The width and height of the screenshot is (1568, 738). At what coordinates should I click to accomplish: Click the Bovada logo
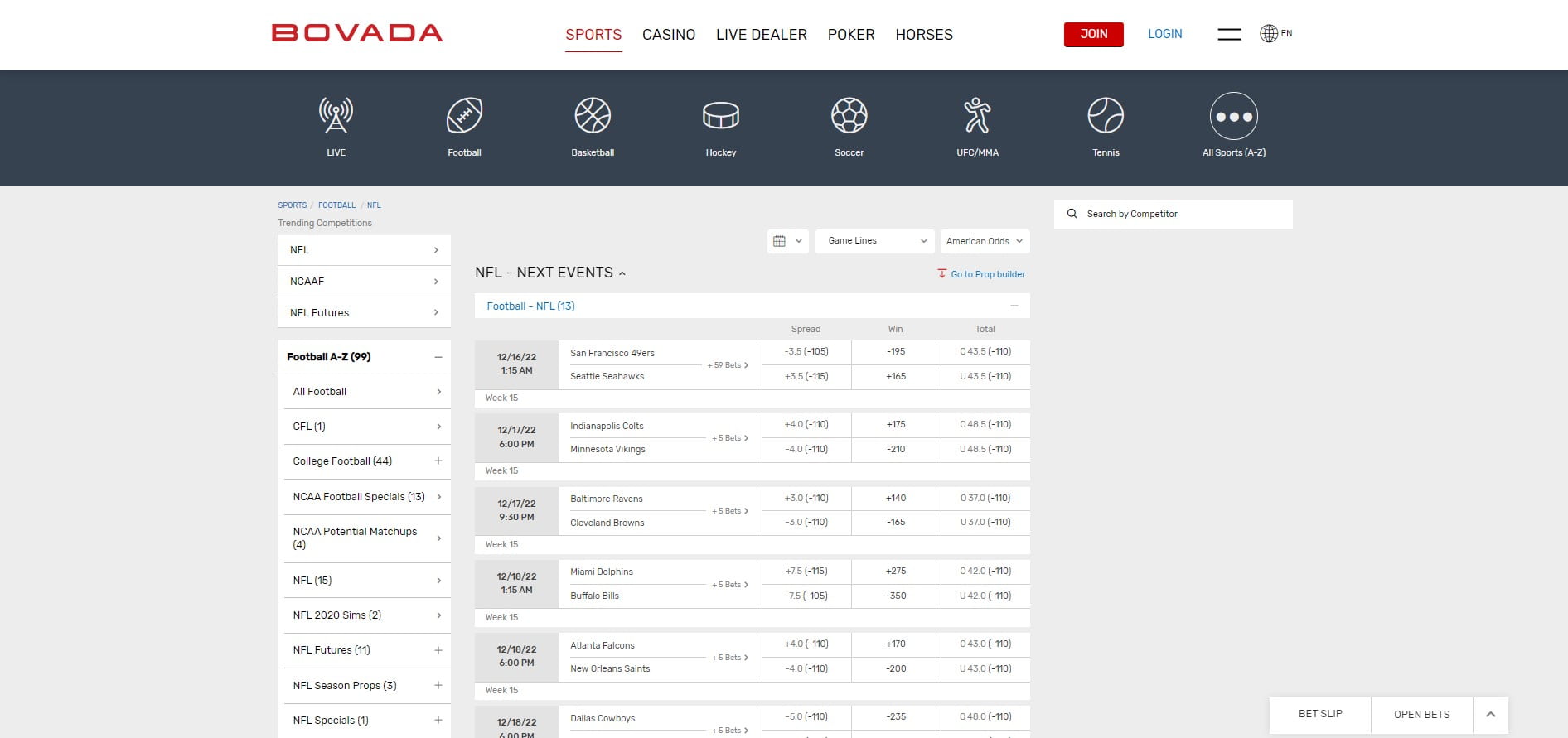click(357, 33)
